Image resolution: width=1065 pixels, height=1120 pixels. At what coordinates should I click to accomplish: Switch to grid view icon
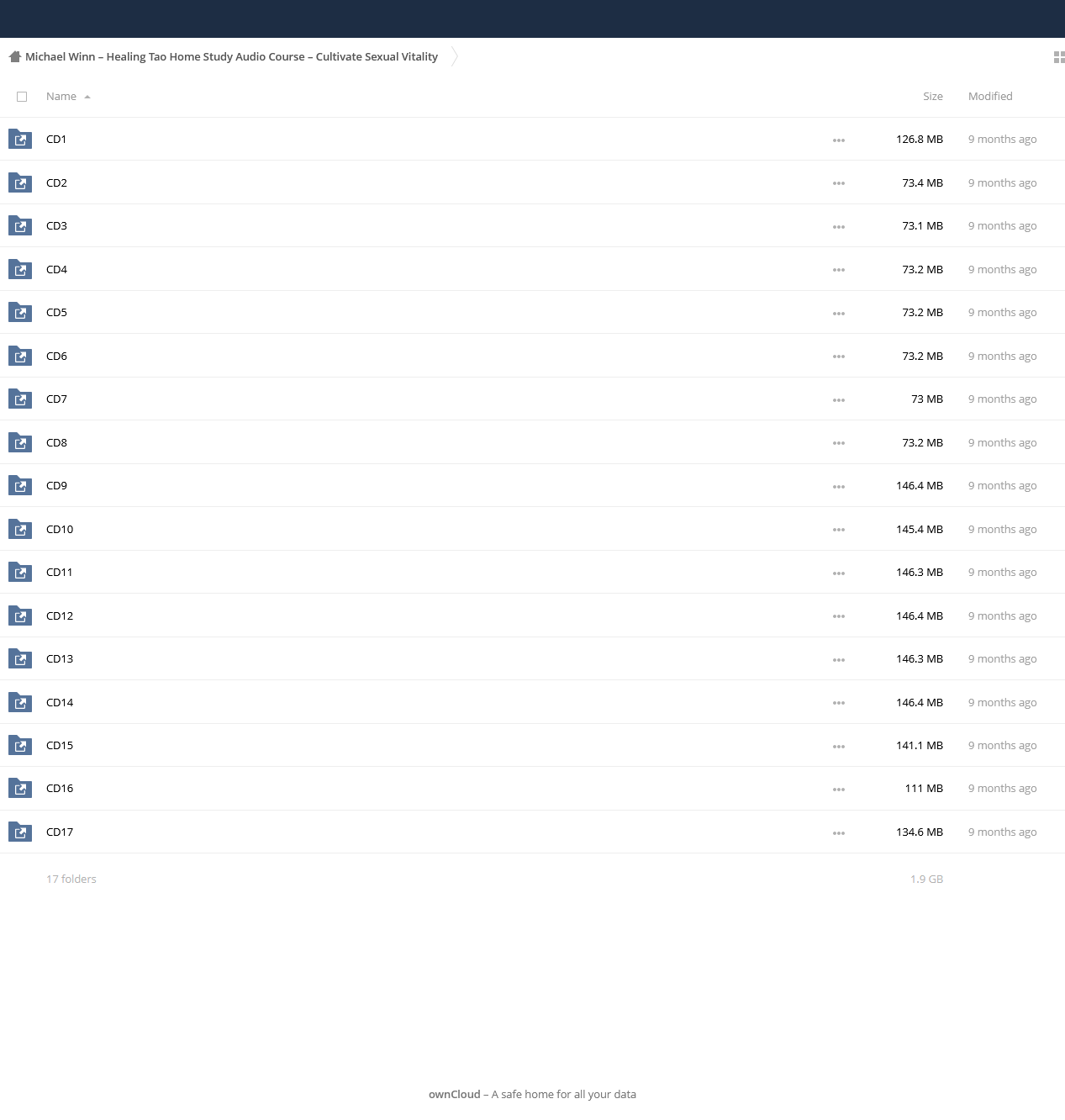(x=1059, y=57)
